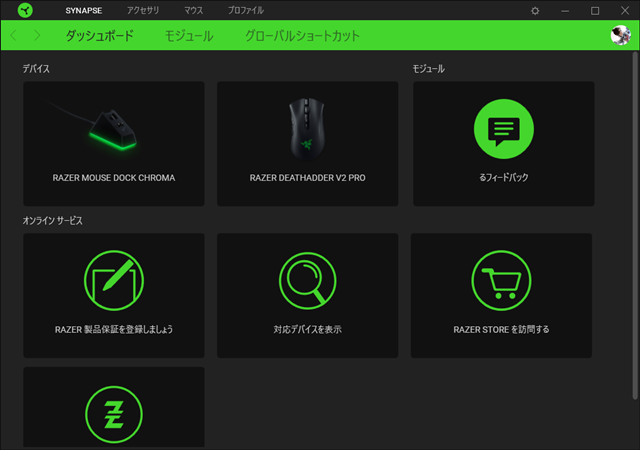Open 対応デバイスを表示 link
Viewport: 640px width, 450px height.
click(307, 330)
